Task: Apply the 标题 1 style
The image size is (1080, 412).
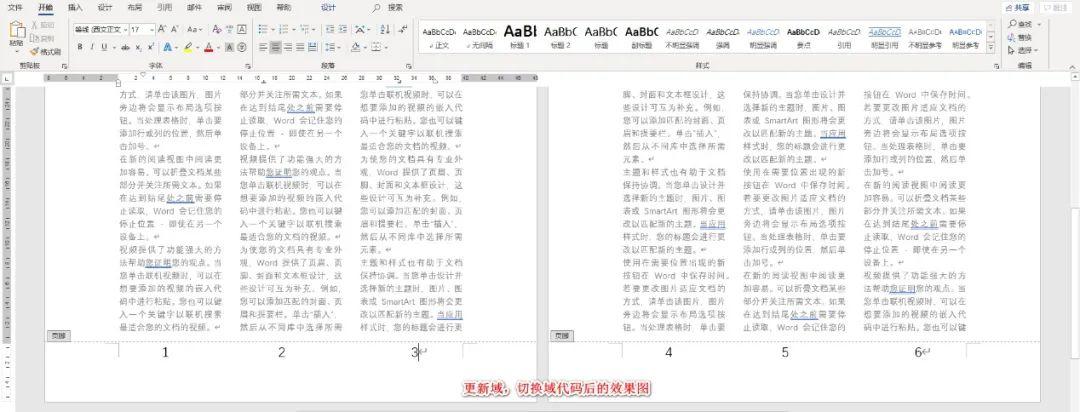Action: pos(520,37)
